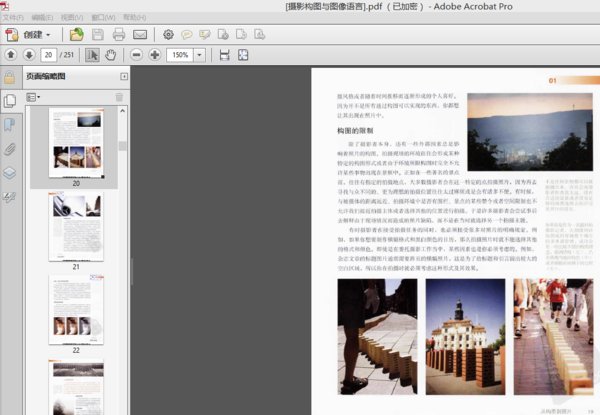Viewport: 600px width, 415px height.
Task: Open the 文件 (File) menu
Action: (12, 17)
